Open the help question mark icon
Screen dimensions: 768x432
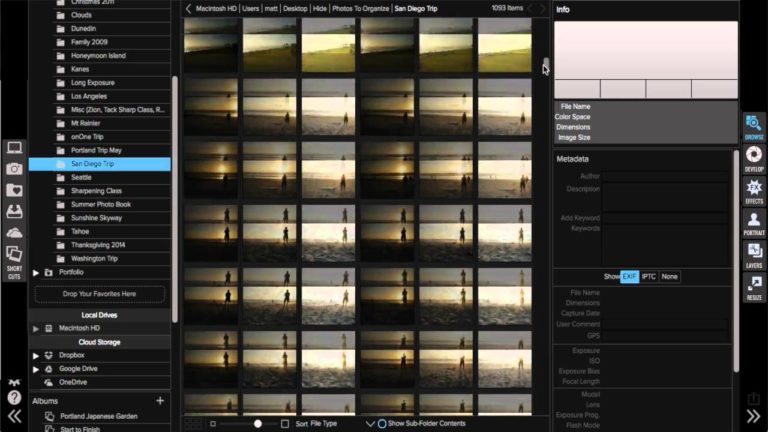click(x=14, y=397)
